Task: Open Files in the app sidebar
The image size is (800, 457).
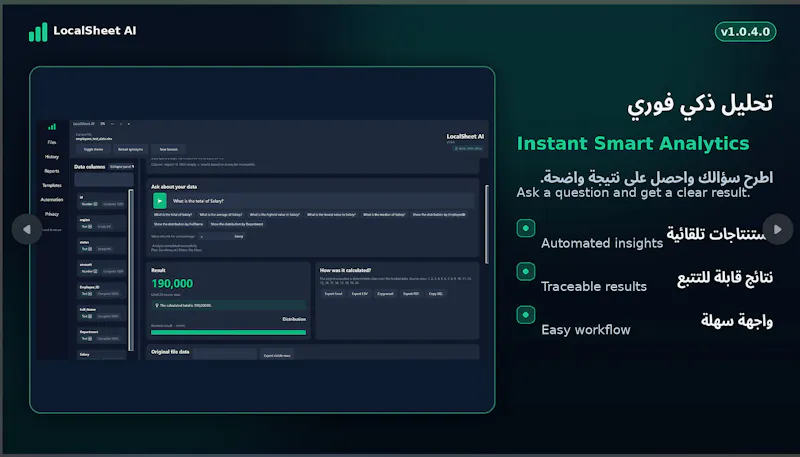Action: [52, 142]
